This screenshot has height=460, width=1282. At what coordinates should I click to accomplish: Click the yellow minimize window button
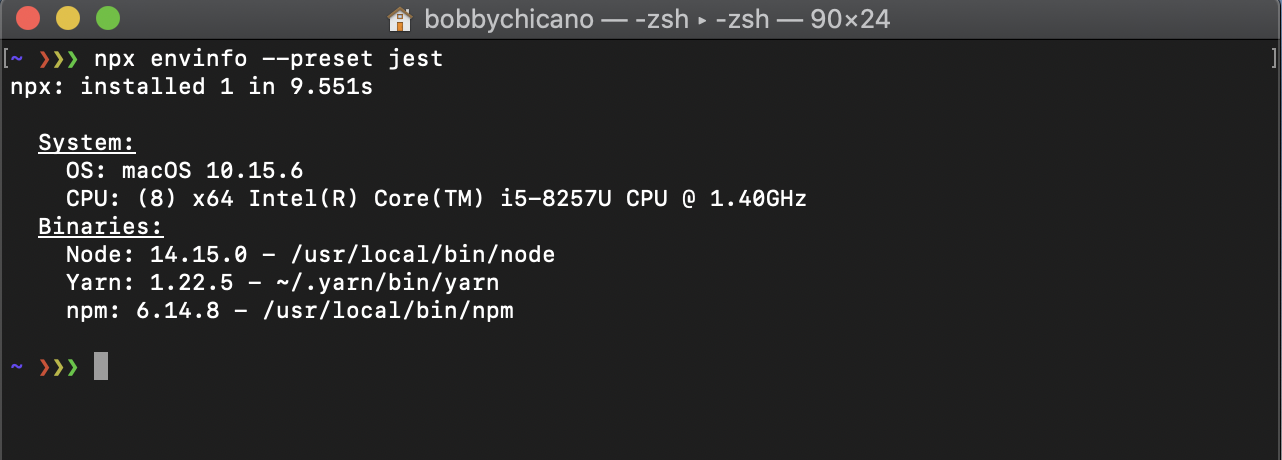click(x=68, y=19)
